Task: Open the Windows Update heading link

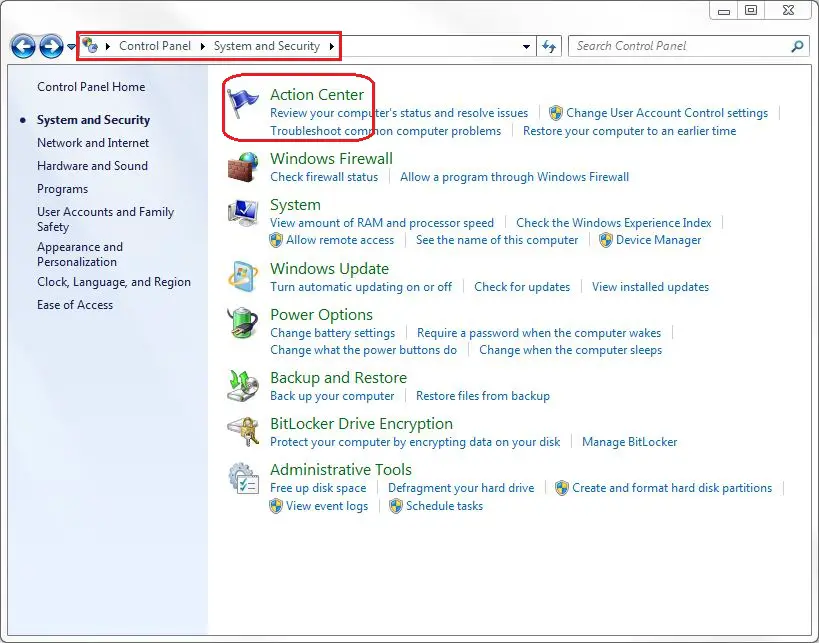Action: coord(329,268)
